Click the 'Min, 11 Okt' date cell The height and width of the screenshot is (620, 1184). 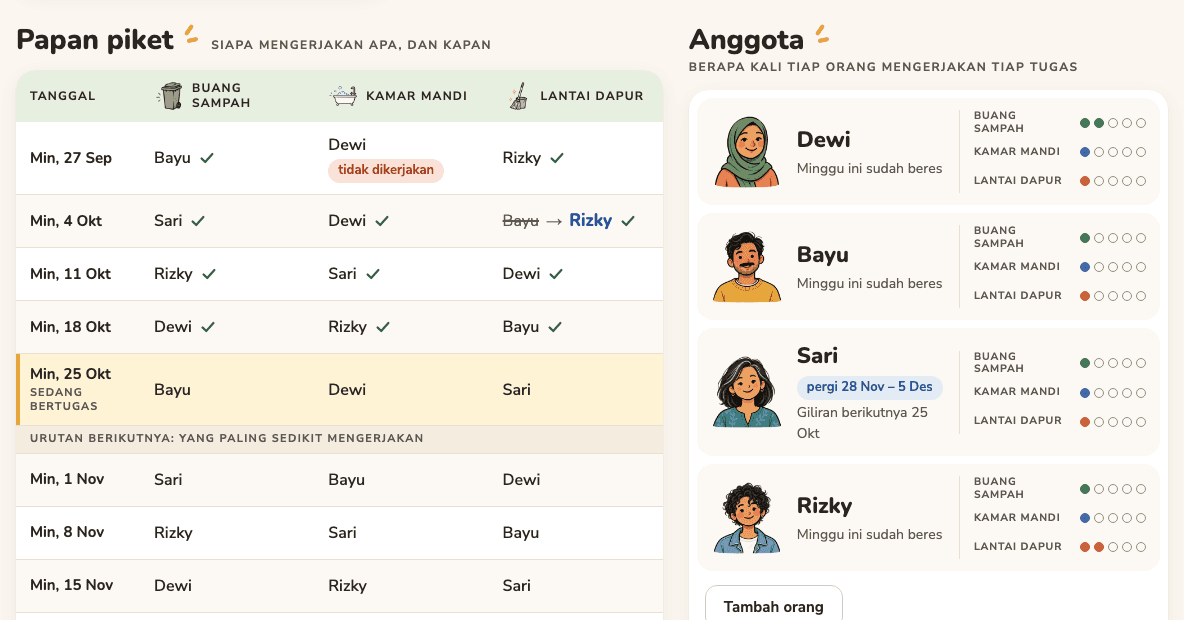pyautogui.click(x=70, y=274)
